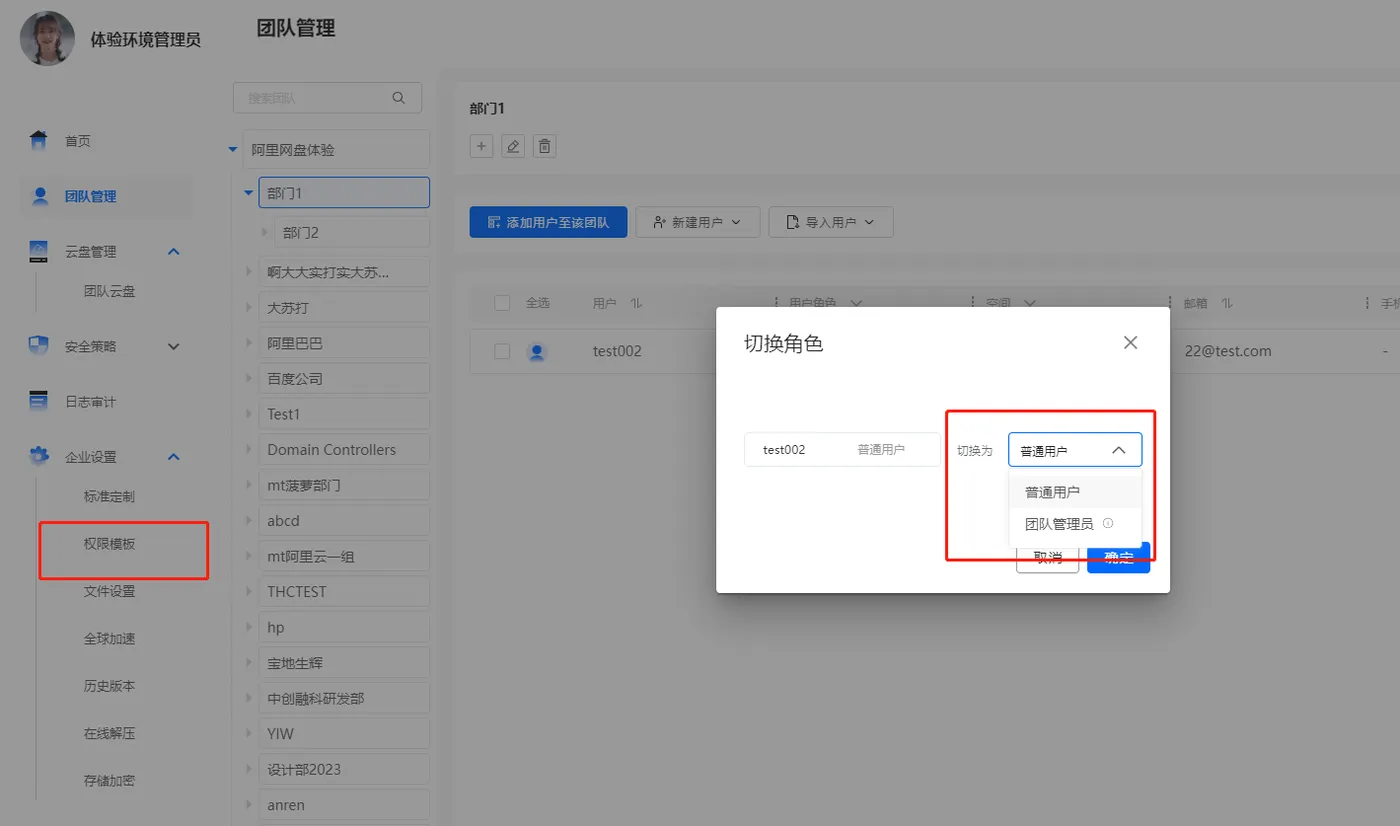Select the mt菠萝部门 team in the tree
1400x826 pixels.
tap(343, 485)
